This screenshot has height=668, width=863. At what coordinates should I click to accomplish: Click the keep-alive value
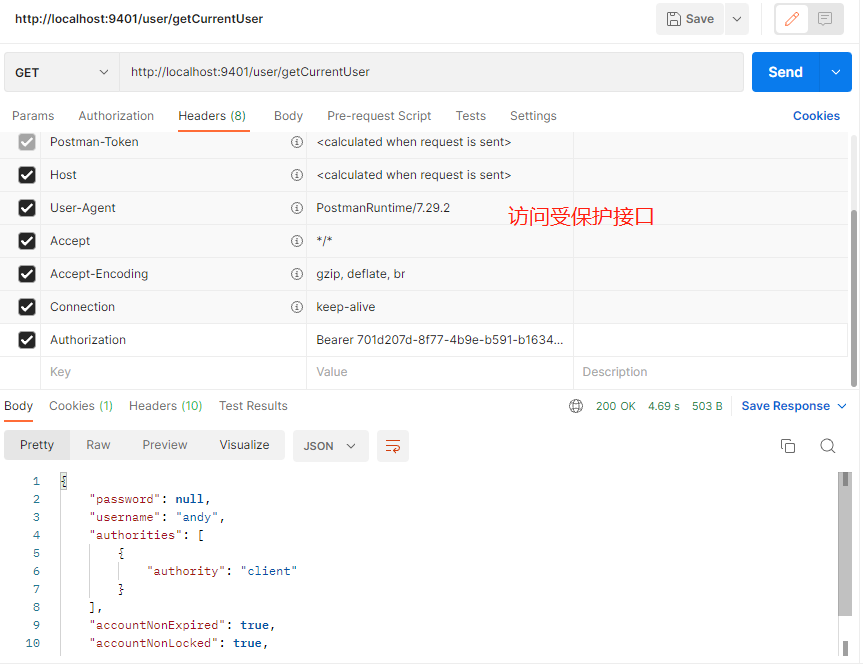click(346, 307)
